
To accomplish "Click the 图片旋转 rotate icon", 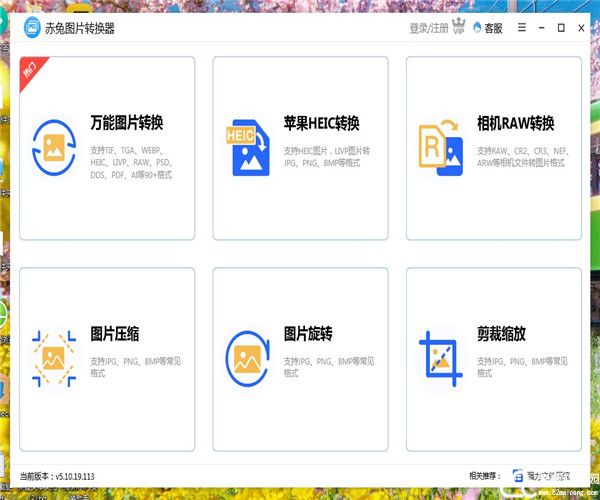I will (x=249, y=357).
